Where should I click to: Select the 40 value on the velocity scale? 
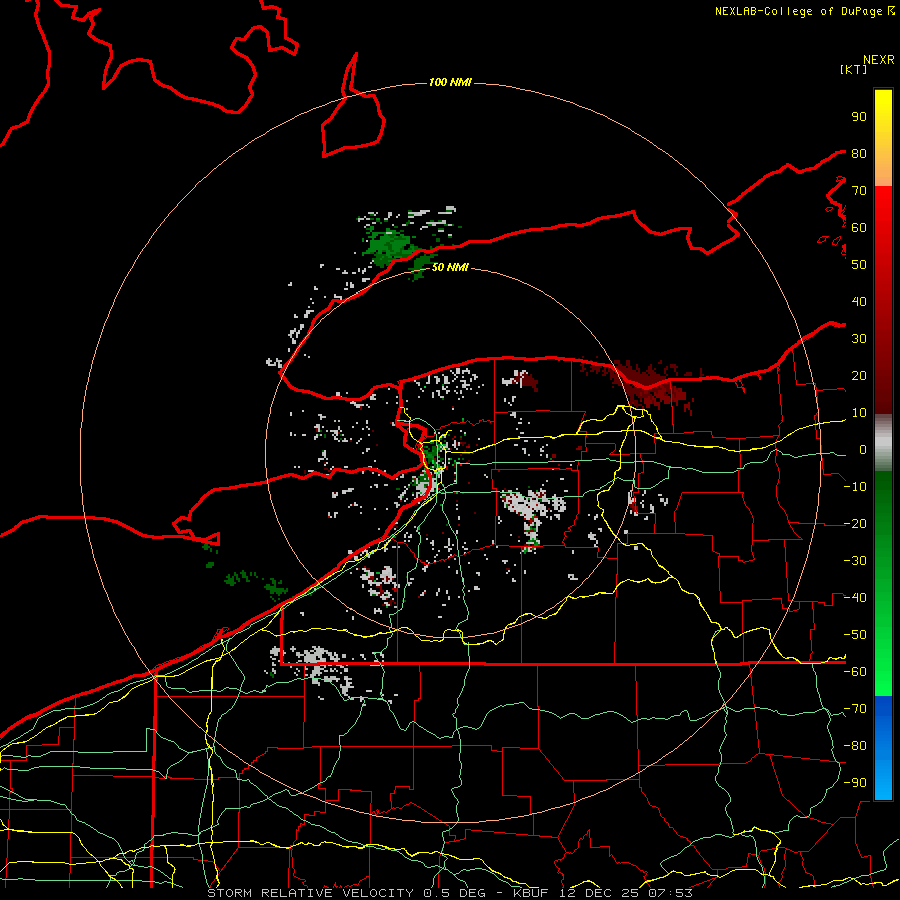click(859, 302)
